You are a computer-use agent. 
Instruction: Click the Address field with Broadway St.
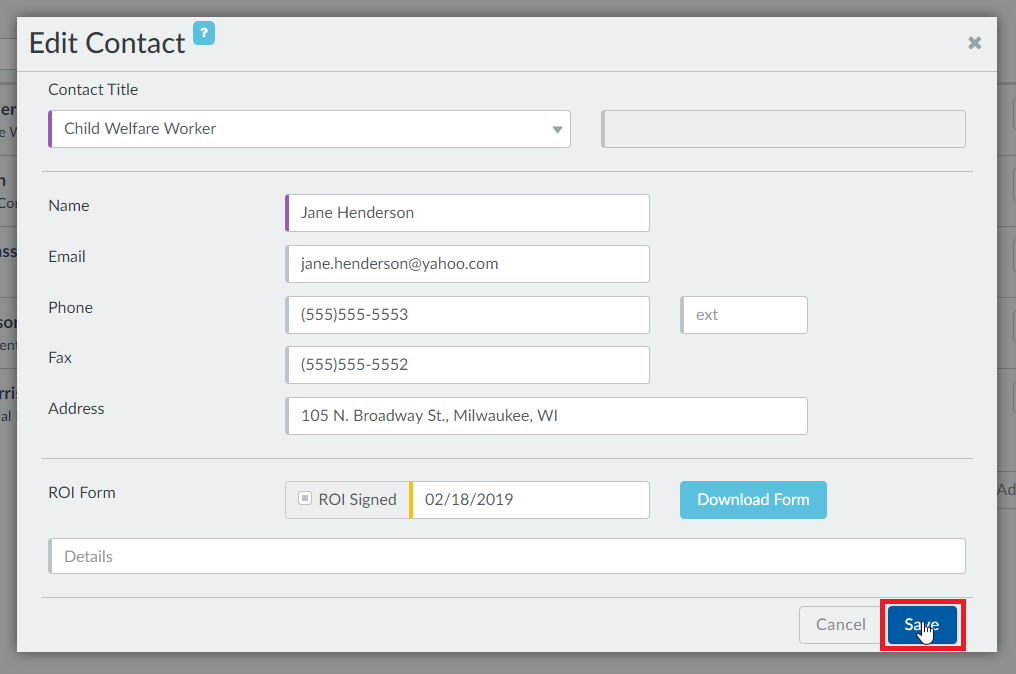pos(546,416)
